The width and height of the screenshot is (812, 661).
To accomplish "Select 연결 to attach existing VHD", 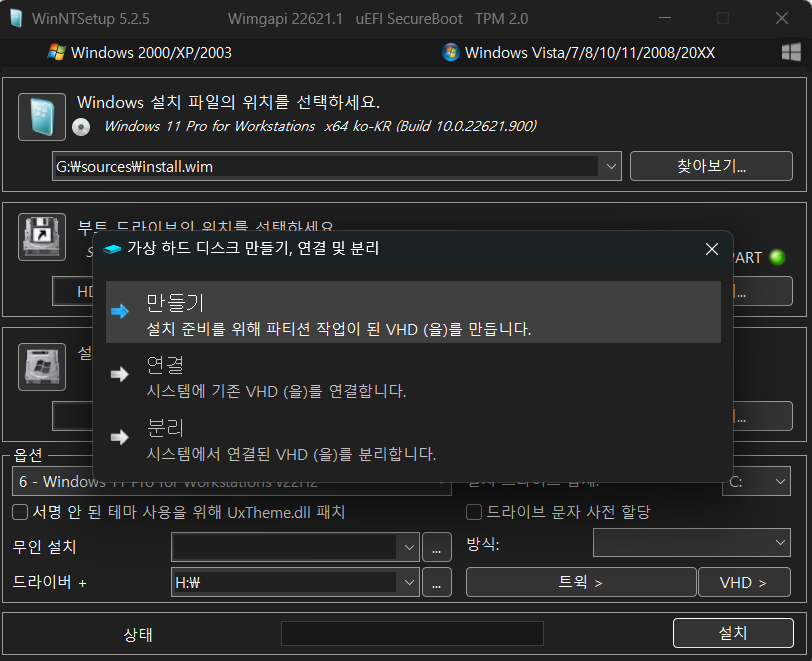I will coord(413,375).
